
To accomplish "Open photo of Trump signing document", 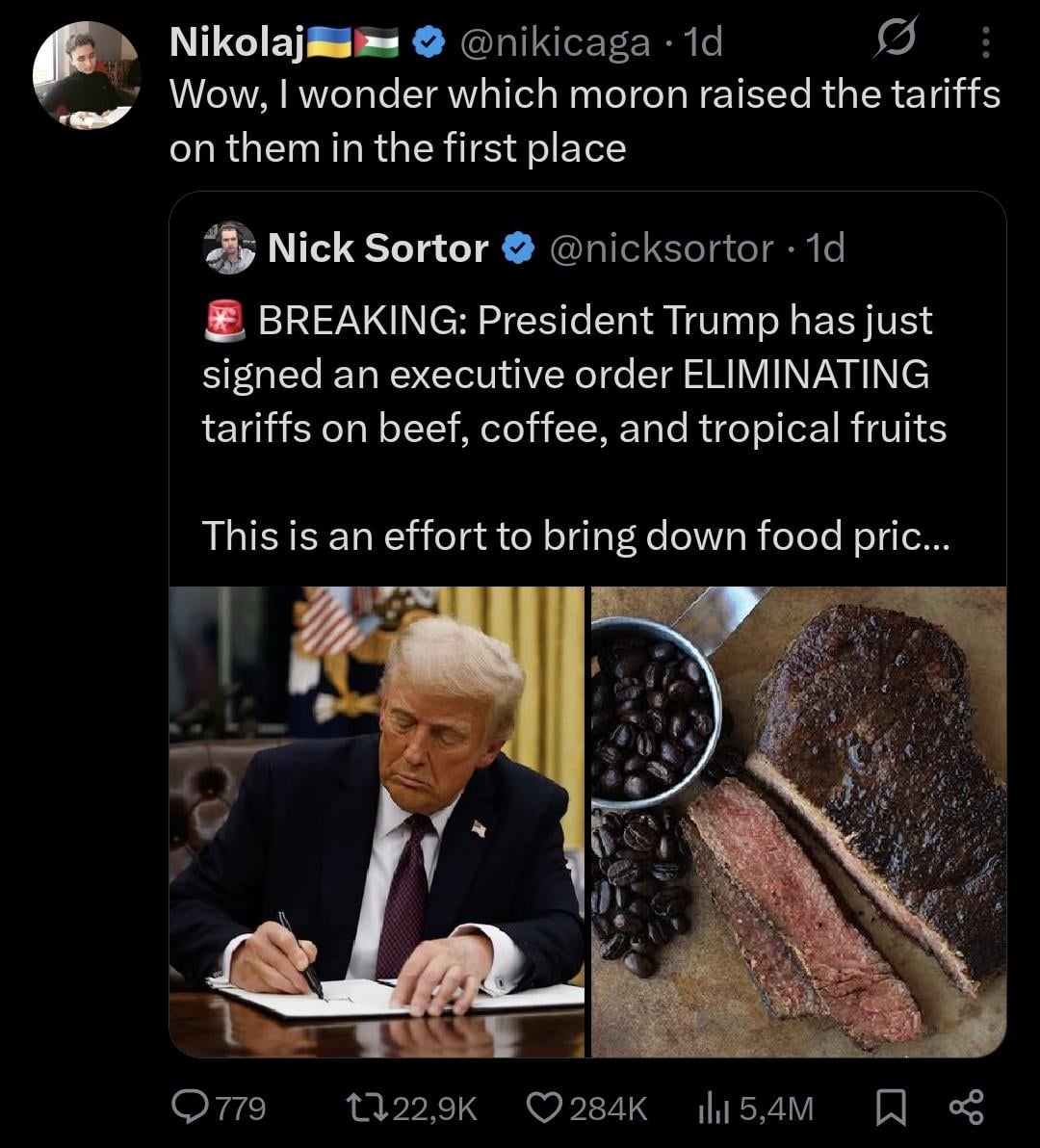I will 377,822.
